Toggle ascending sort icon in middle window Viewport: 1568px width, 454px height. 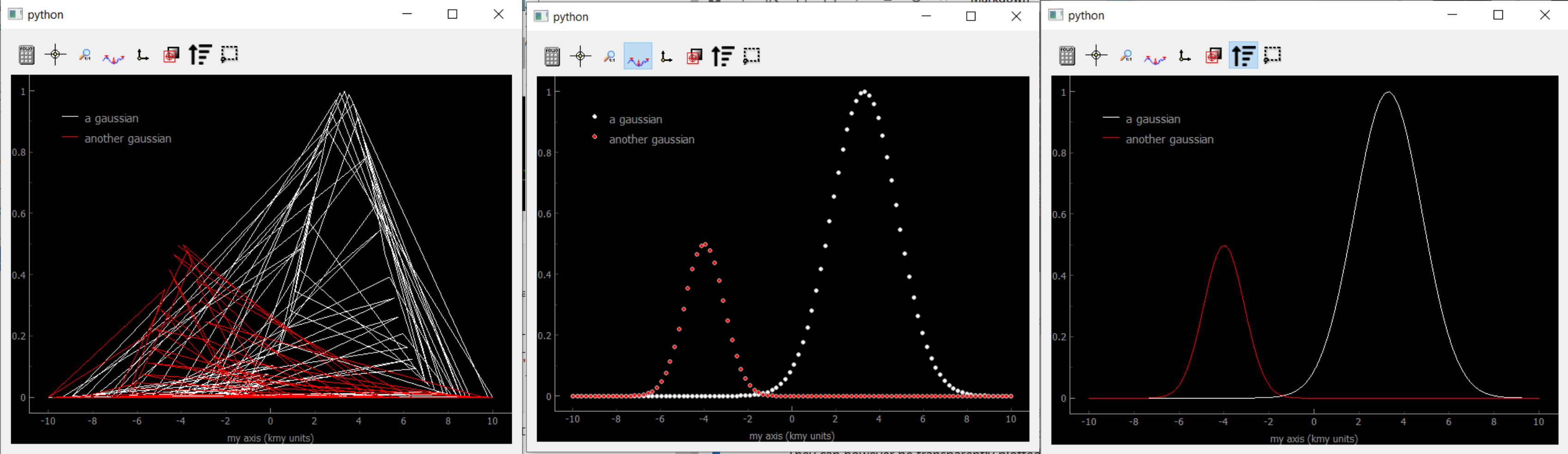[x=723, y=57]
